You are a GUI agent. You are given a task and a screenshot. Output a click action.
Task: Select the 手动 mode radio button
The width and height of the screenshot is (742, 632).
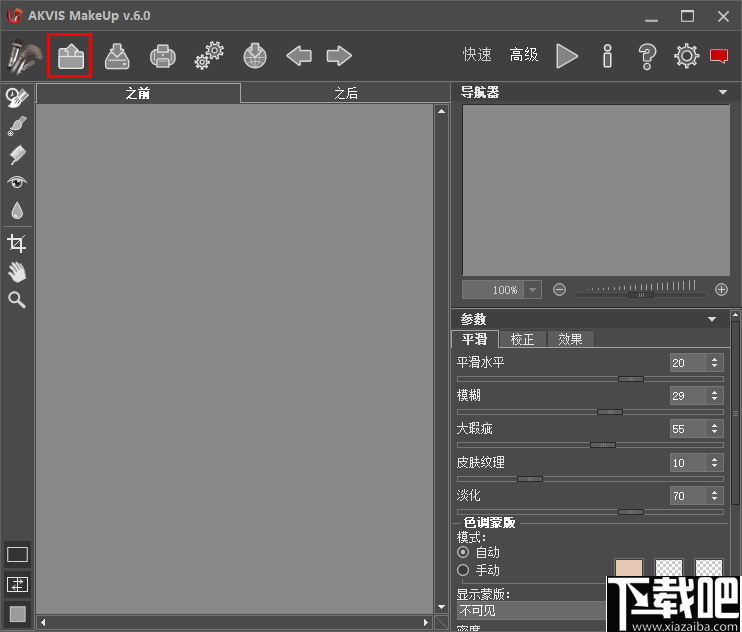pyautogui.click(x=463, y=570)
